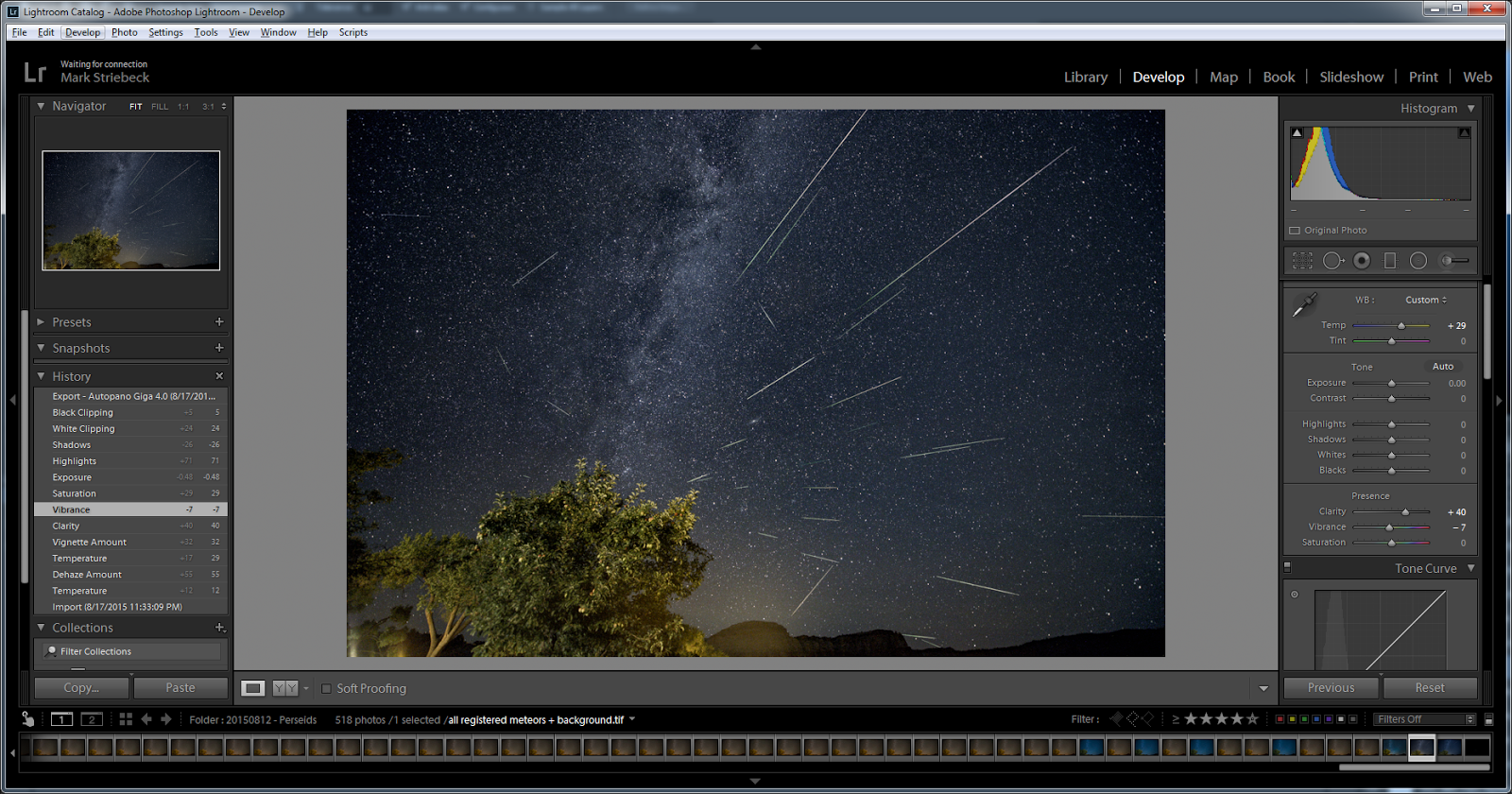
Task: Collapse the Histogram panel
Action: pyautogui.click(x=1471, y=109)
